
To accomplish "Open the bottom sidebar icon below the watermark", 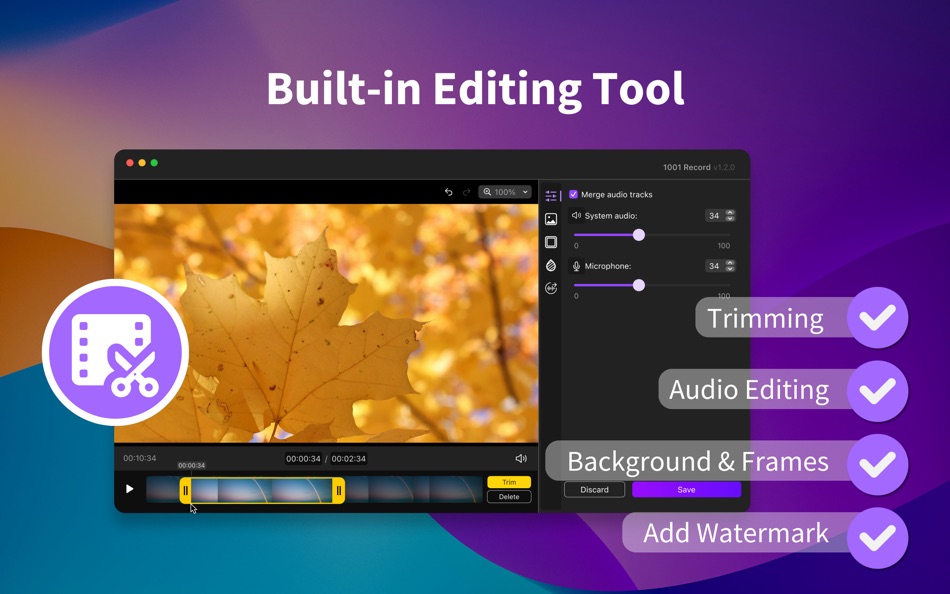I will [551, 288].
